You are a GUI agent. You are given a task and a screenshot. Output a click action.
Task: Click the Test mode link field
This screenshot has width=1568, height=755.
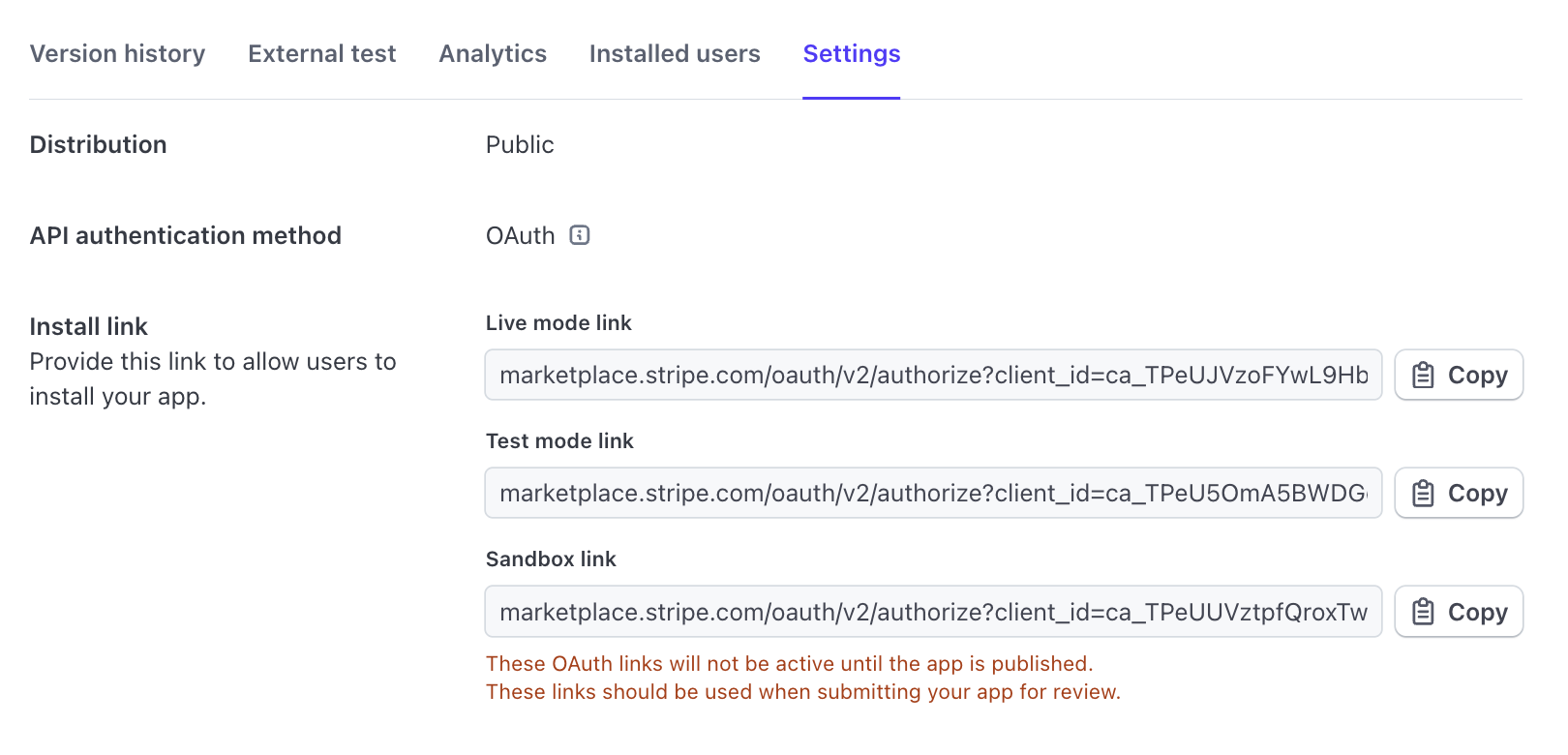(x=933, y=493)
